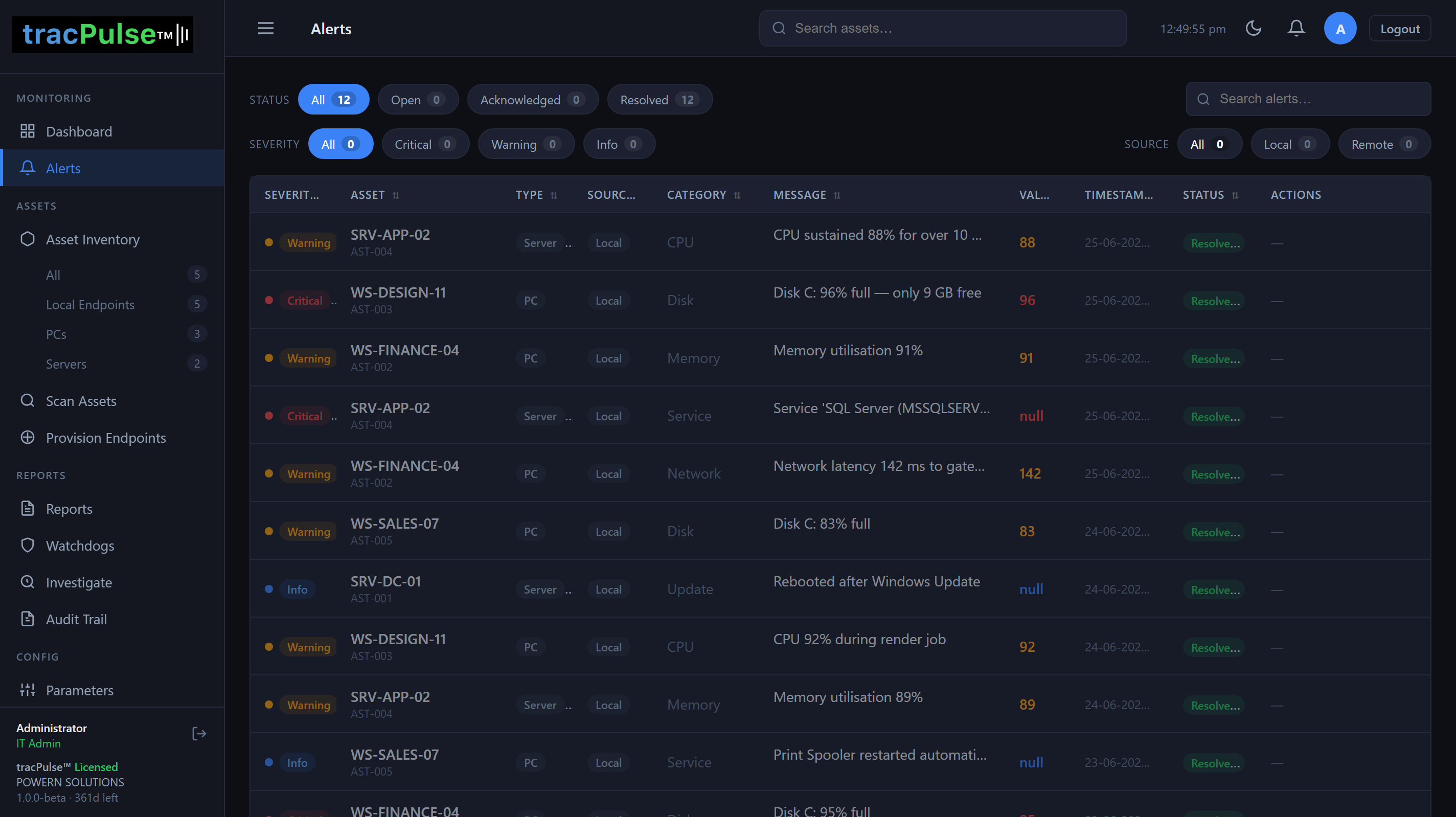Click the Update category in SRV-DC-01 row
1456x817 pixels.
pyautogui.click(x=690, y=589)
